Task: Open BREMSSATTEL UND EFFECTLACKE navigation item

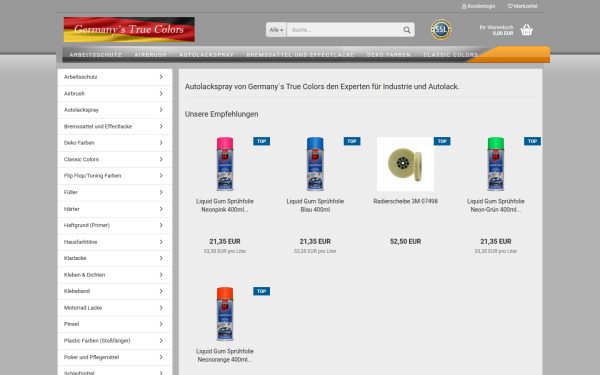Action: [x=300, y=55]
